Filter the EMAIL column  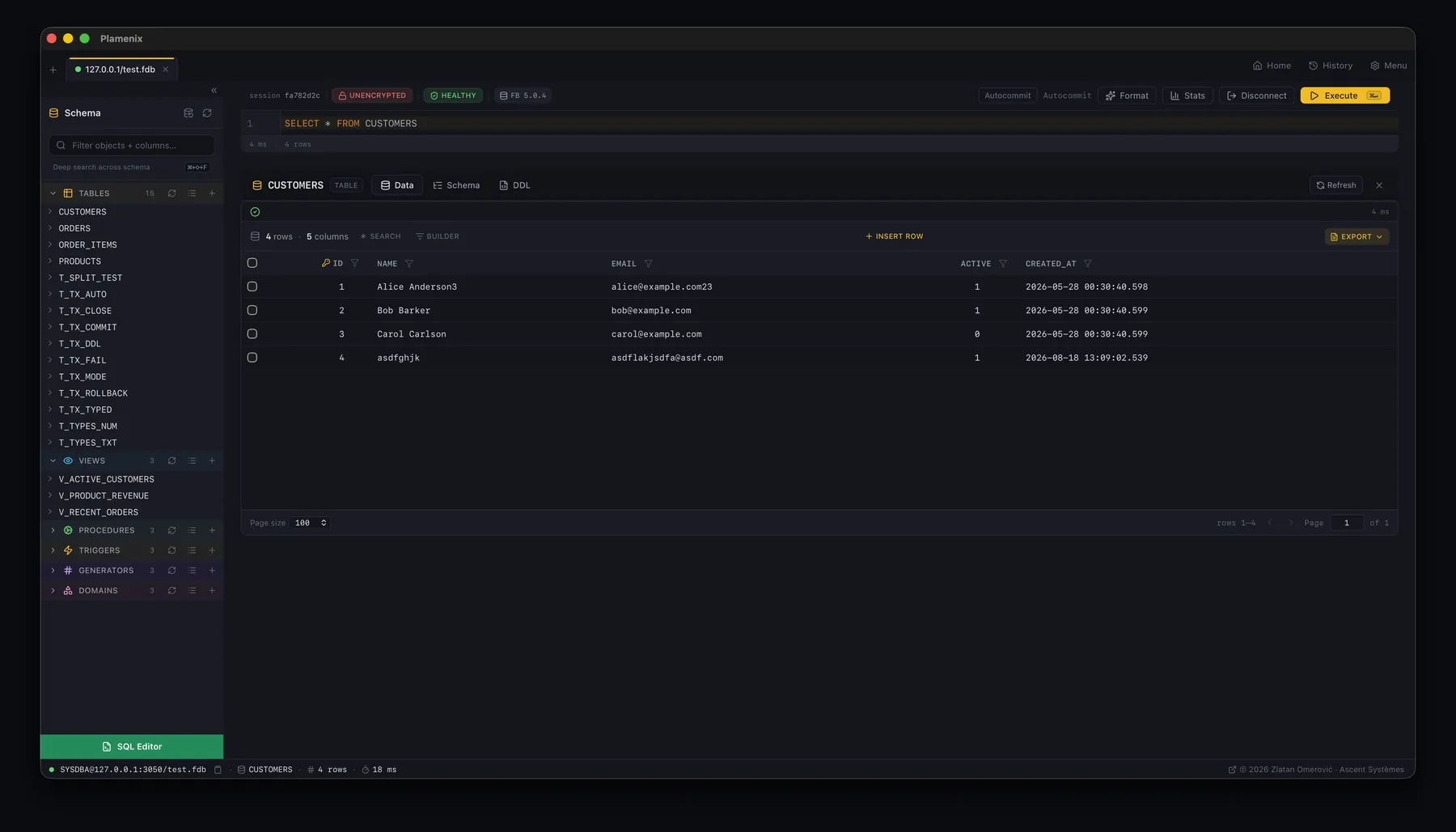pos(648,264)
